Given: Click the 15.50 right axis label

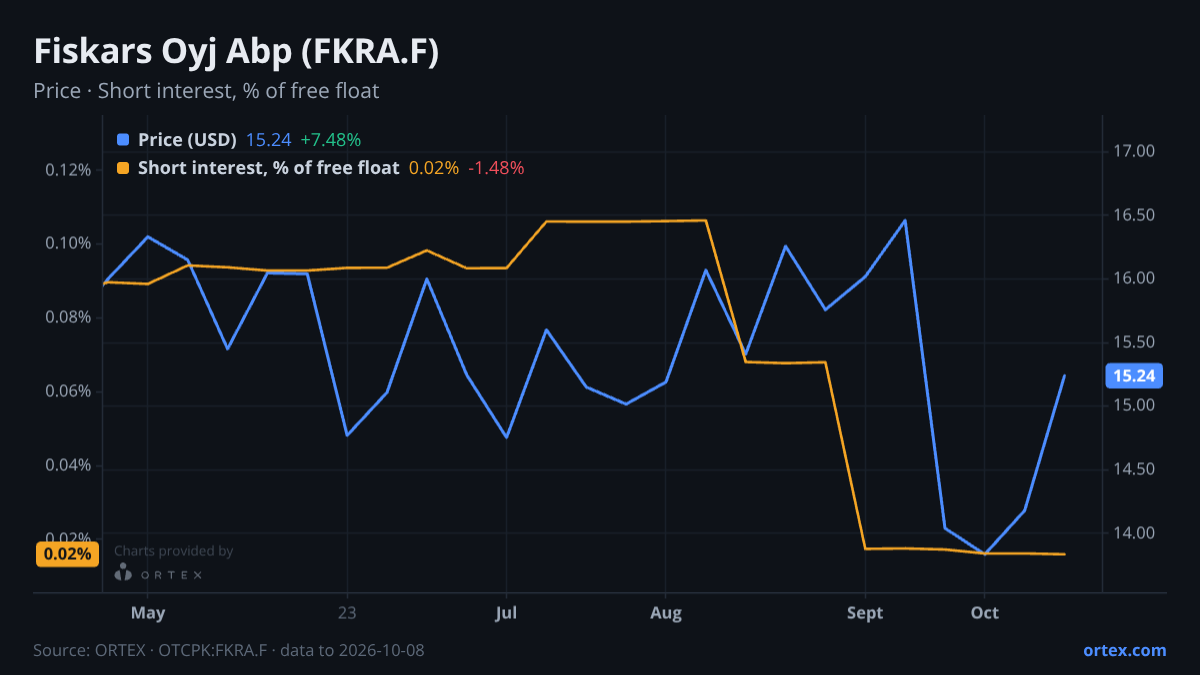Looking at the screenshot, I should (x=1134, y=342).
